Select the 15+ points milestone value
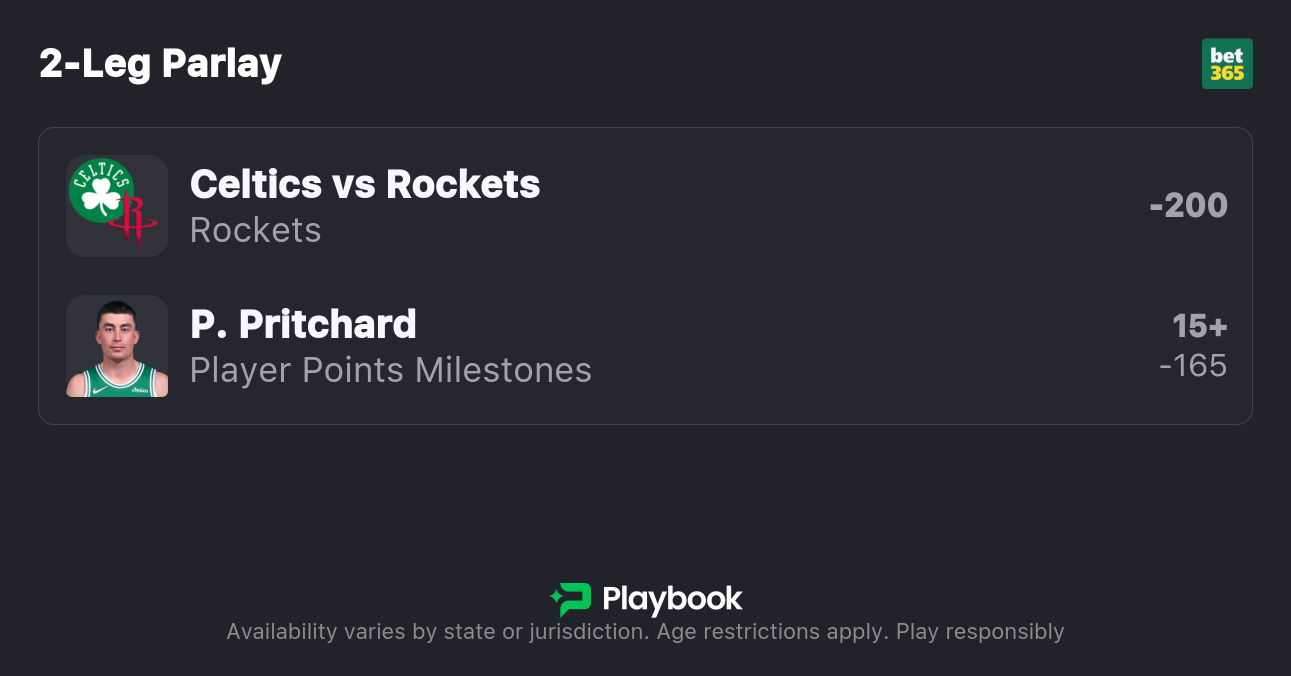Image resolution: width=1291 pixels, height=676 pixels. (x=1199, y=326)
